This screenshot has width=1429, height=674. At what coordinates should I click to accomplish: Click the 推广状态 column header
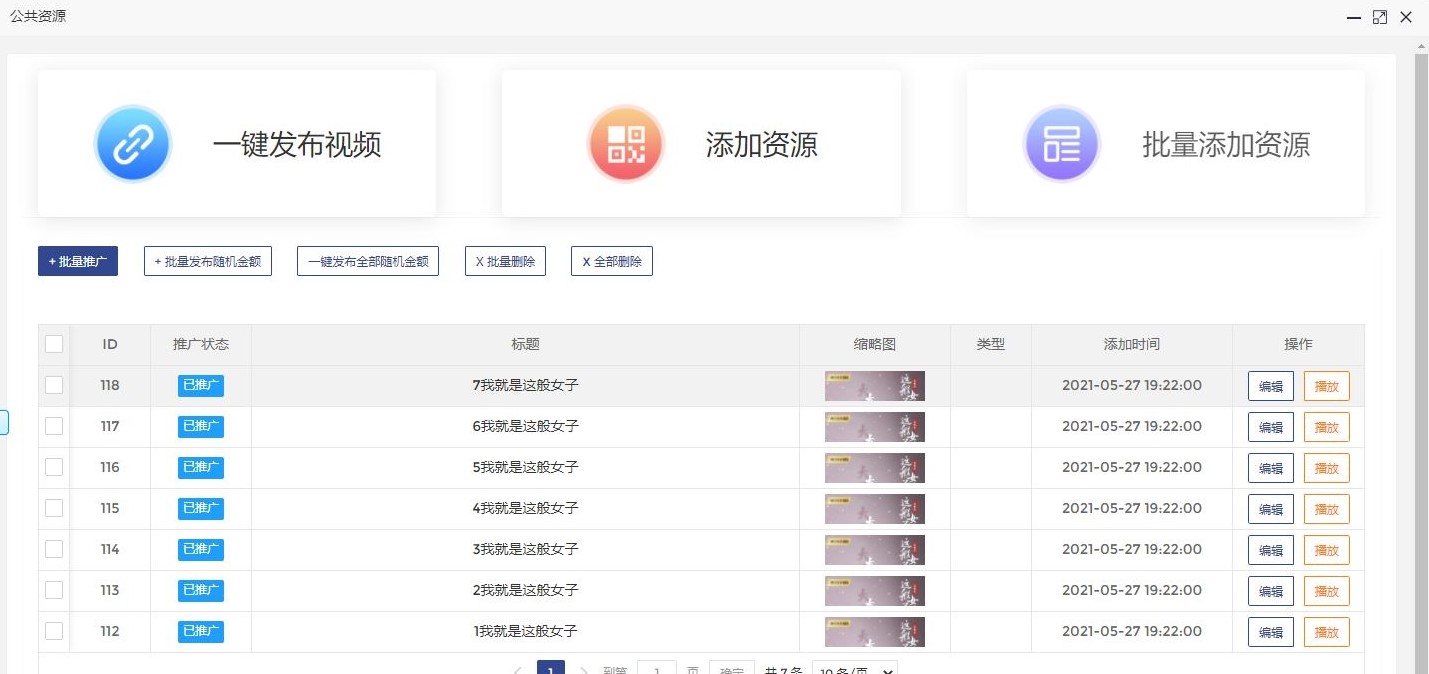point(199,344)
